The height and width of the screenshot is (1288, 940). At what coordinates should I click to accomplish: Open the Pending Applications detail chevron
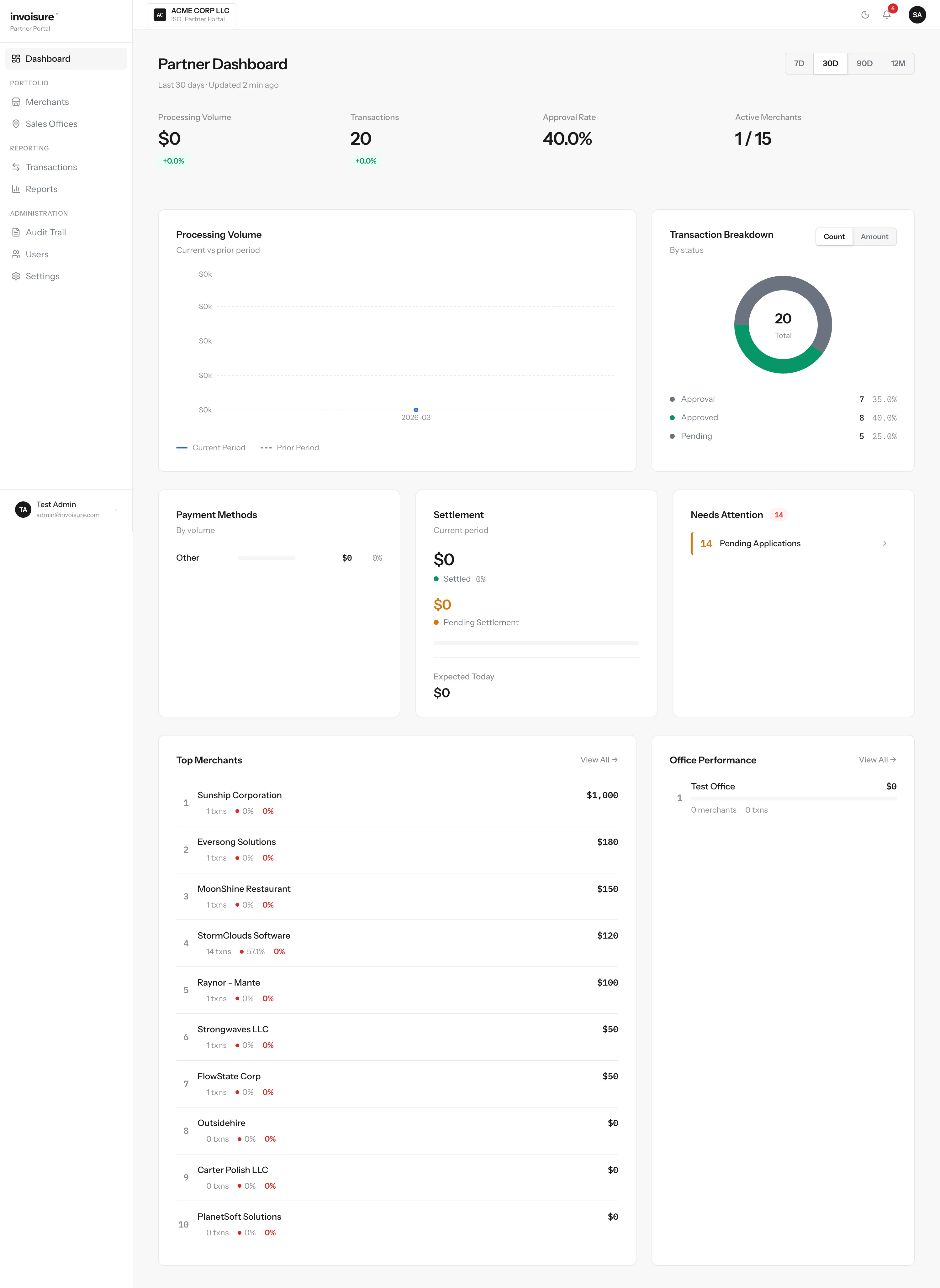(x=885, y=543)
